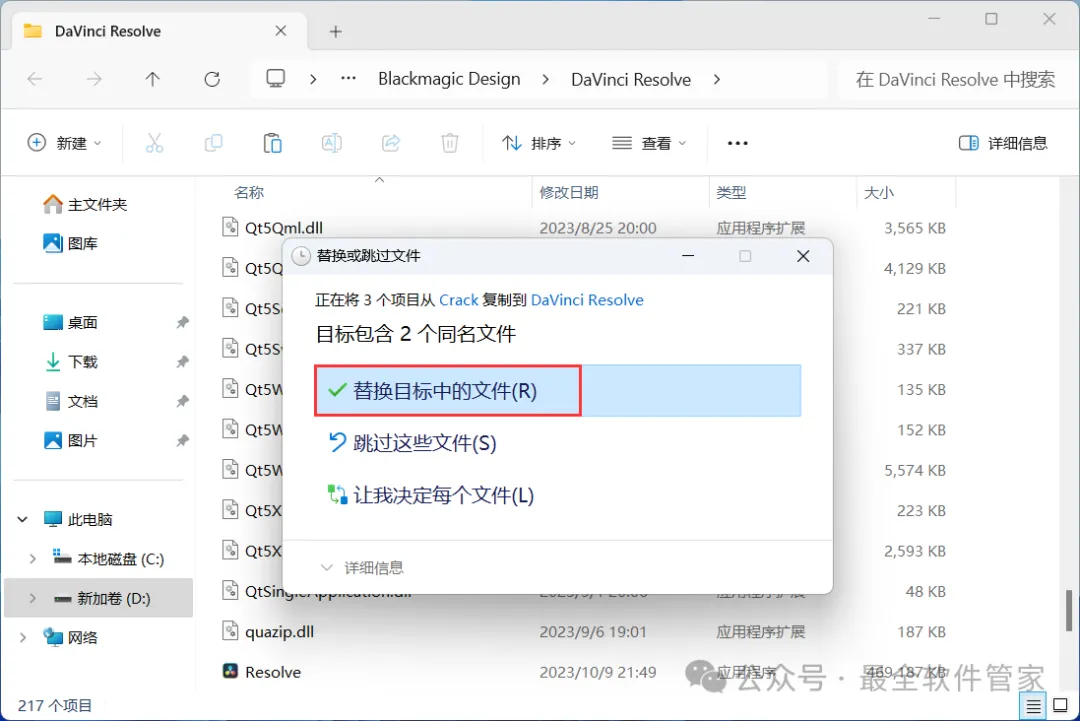Expand 详细信息 in the replace dialog
This screenshot has height=721, width=1080.
(362, 567)
